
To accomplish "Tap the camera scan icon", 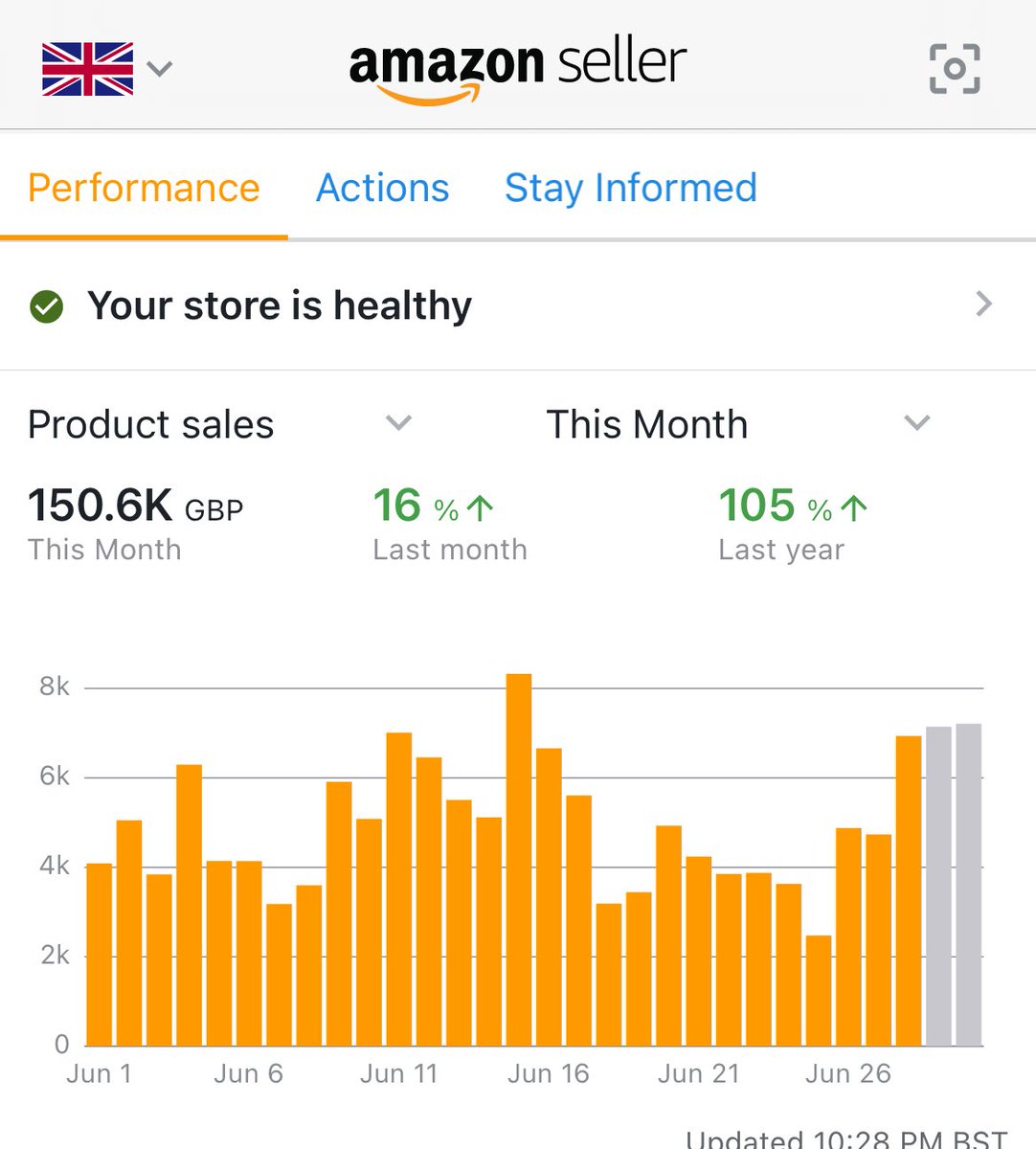I will [x=955, y=69].
